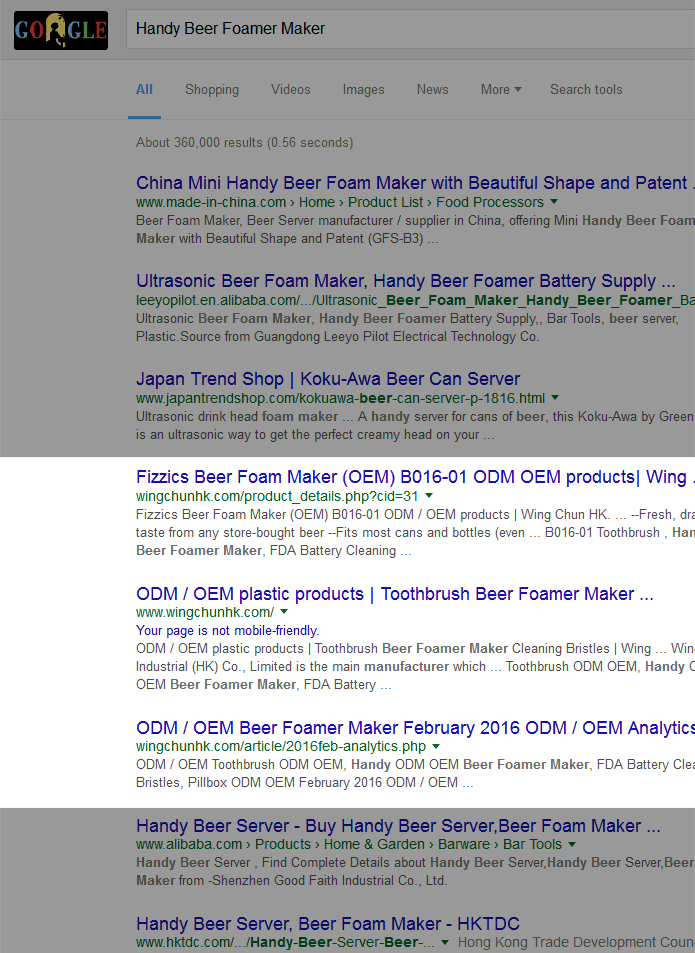Open Handy Beer Server, Beer Foam Maker - HKTDC
The image size is (695, 953).
pyautogui.click(x=328, y=924)
